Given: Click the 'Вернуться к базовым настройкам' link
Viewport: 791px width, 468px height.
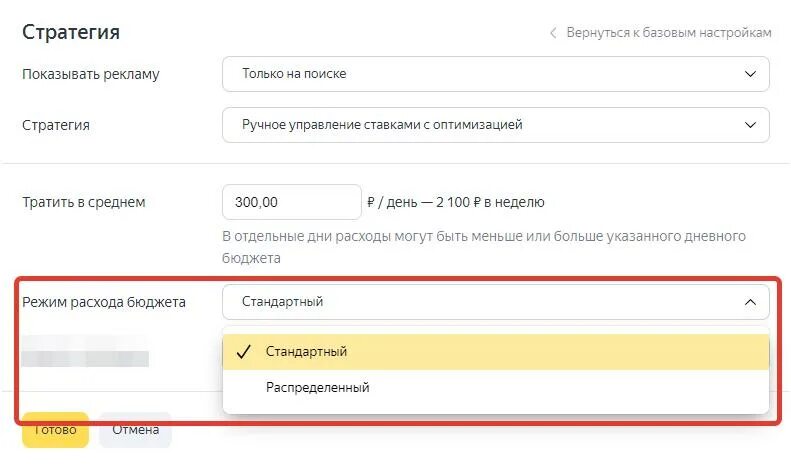Looking at the screenshot, I should click(668, 33).
